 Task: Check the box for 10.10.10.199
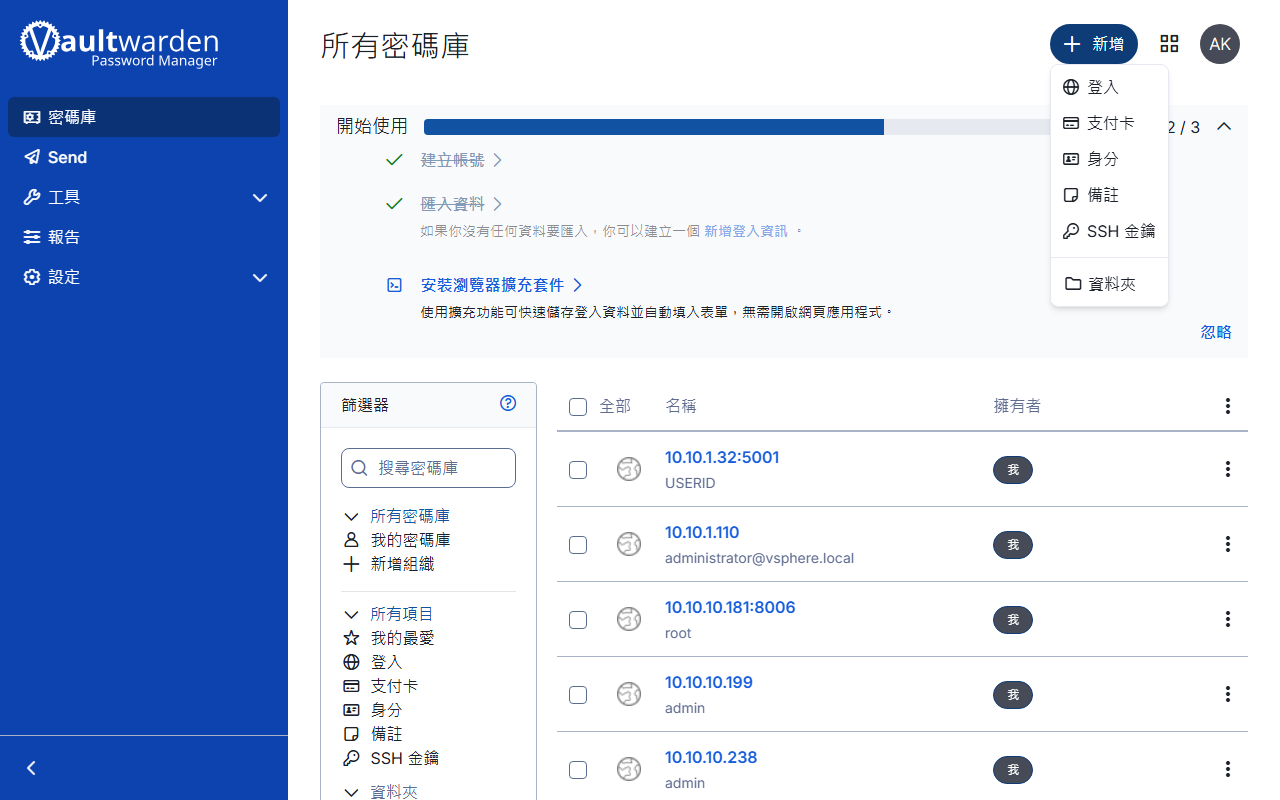pyautogui.click(x=578, y=695)
